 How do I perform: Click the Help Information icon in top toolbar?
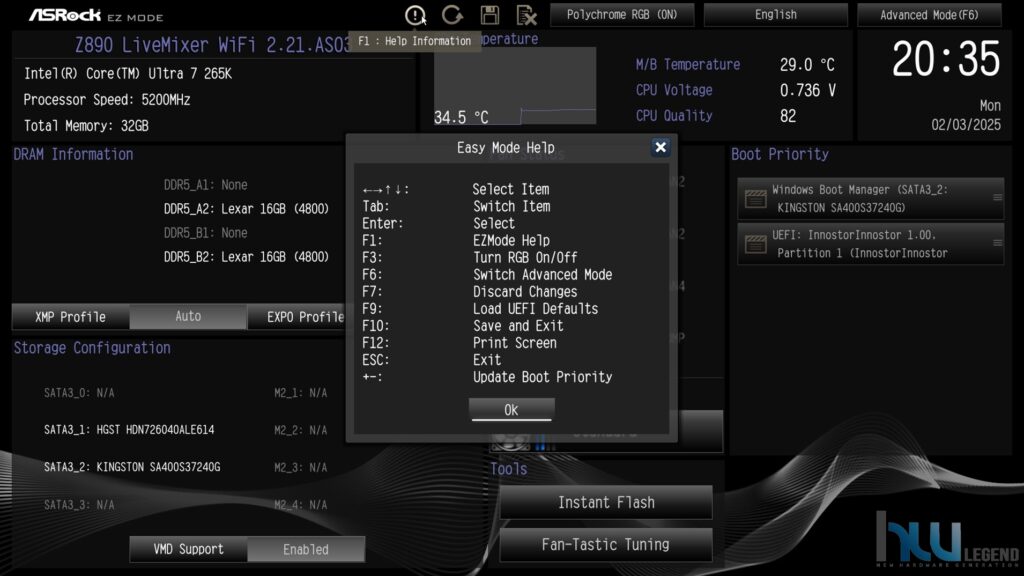[x=415, y=14]
